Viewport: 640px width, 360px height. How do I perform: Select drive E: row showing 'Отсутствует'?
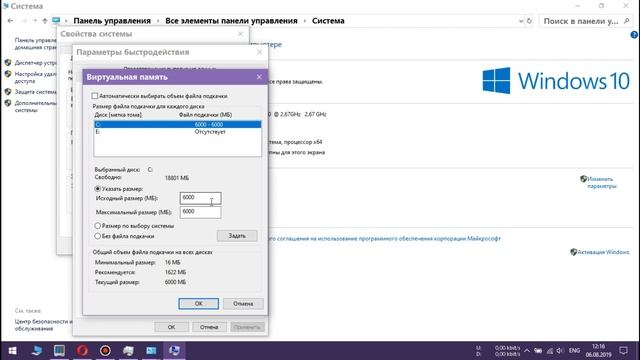[x=178, y=132]
